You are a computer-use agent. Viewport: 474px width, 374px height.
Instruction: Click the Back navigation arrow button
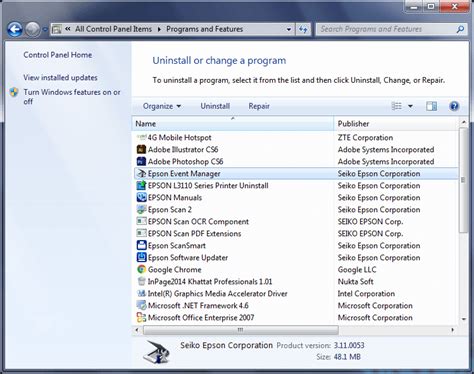coord(15,29)
